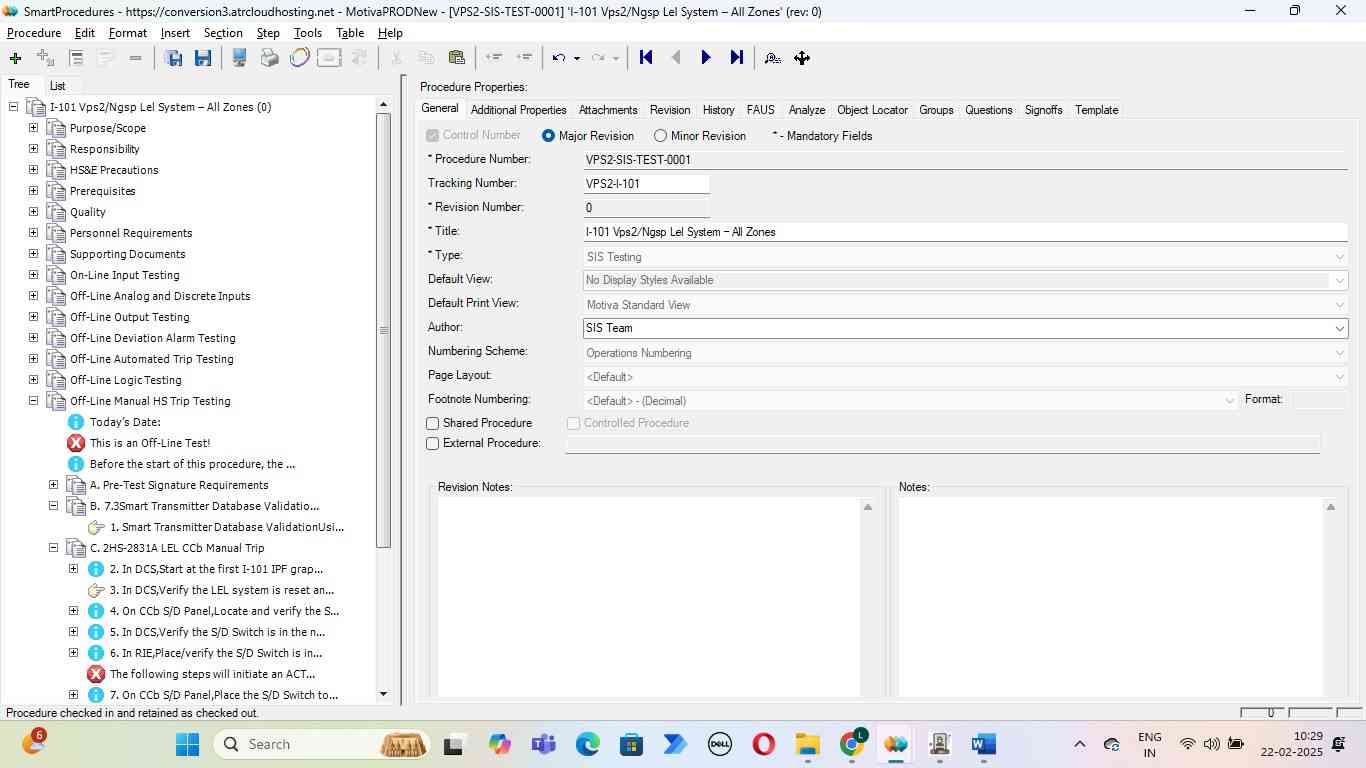
Task: Click the undo arrow icon
Action: pyautogui.click(x=559, y=58)
